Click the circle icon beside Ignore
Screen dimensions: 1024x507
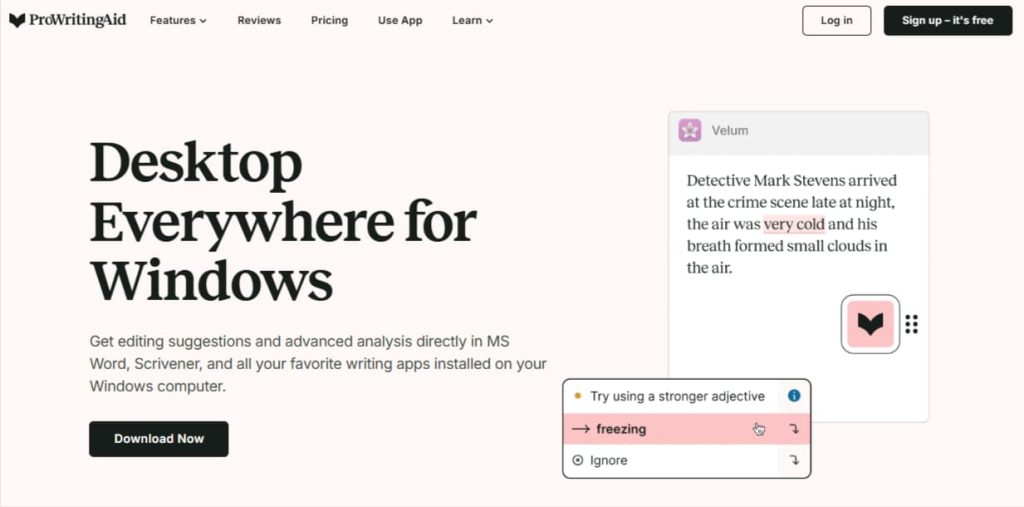tap(577, 460)
